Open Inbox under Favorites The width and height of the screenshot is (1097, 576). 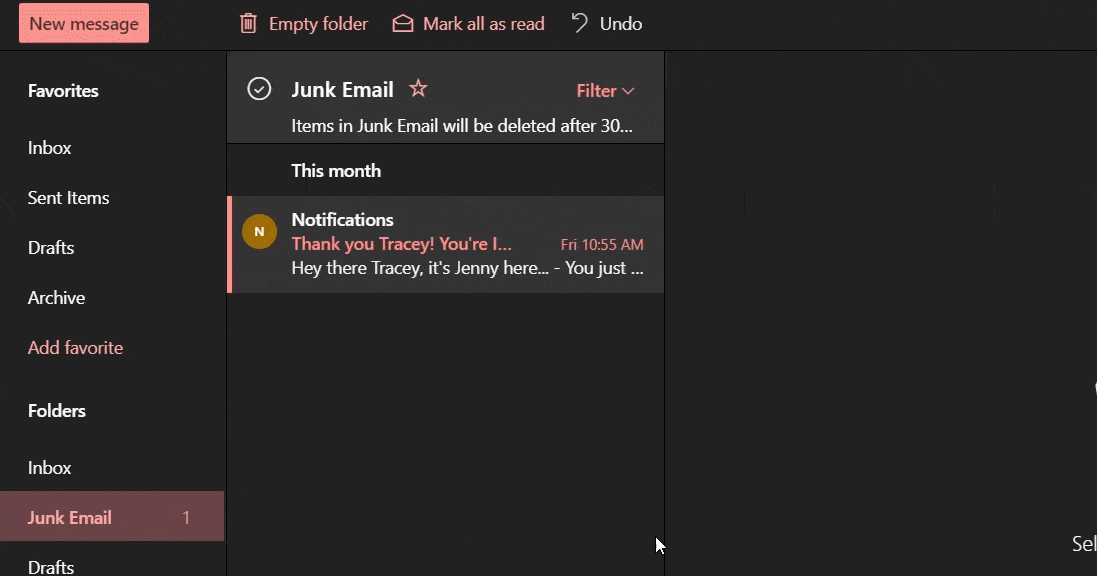pyautogui.click(x=50, y=148)
